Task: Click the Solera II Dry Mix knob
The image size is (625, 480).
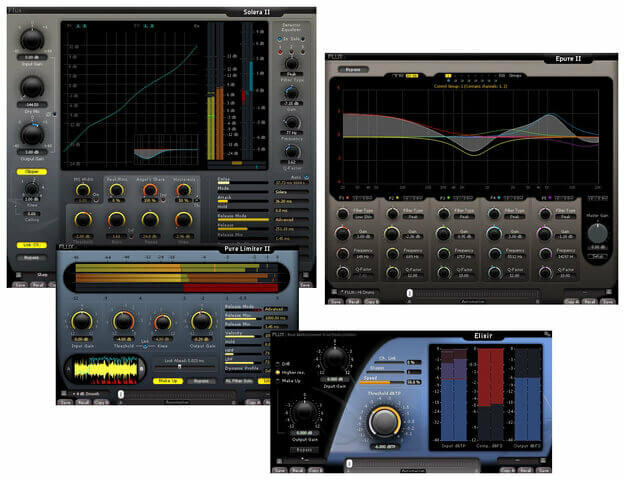Action: coord(32,87)
